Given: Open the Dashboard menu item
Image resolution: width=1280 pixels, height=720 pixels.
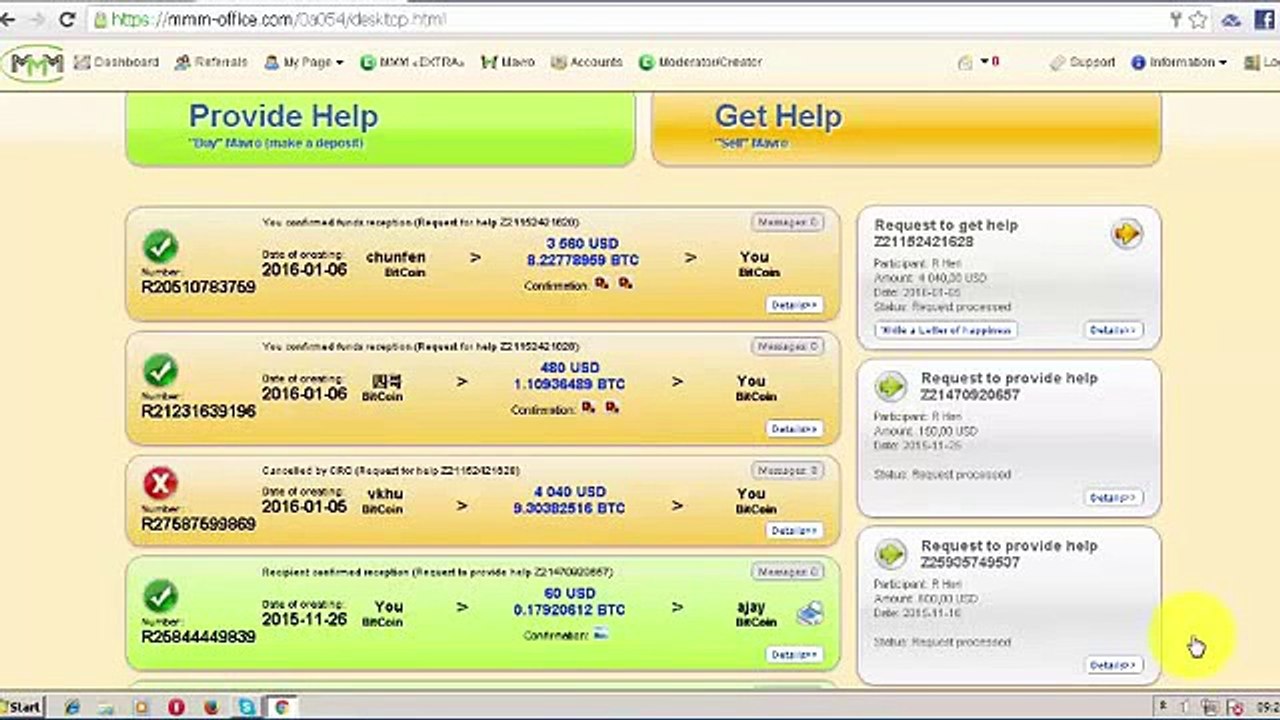Looking at the screenshot, I should point(116,62).
